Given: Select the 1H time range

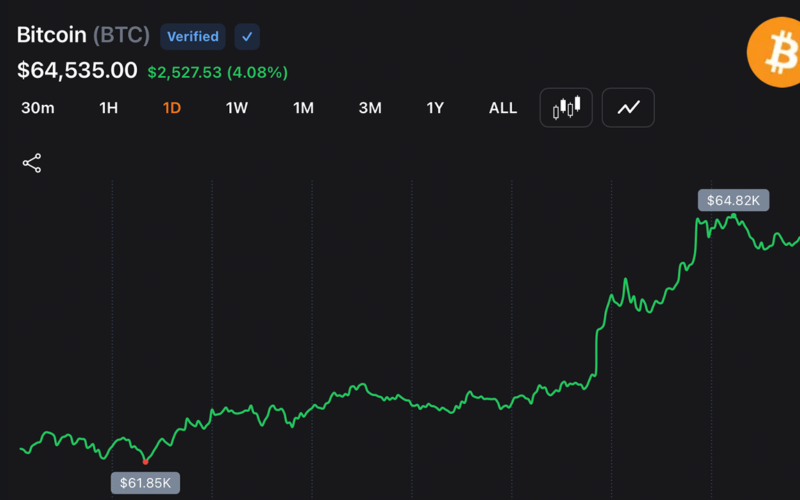Looking at the screenshot, I should pyautogui.click(x=108, y=108).
